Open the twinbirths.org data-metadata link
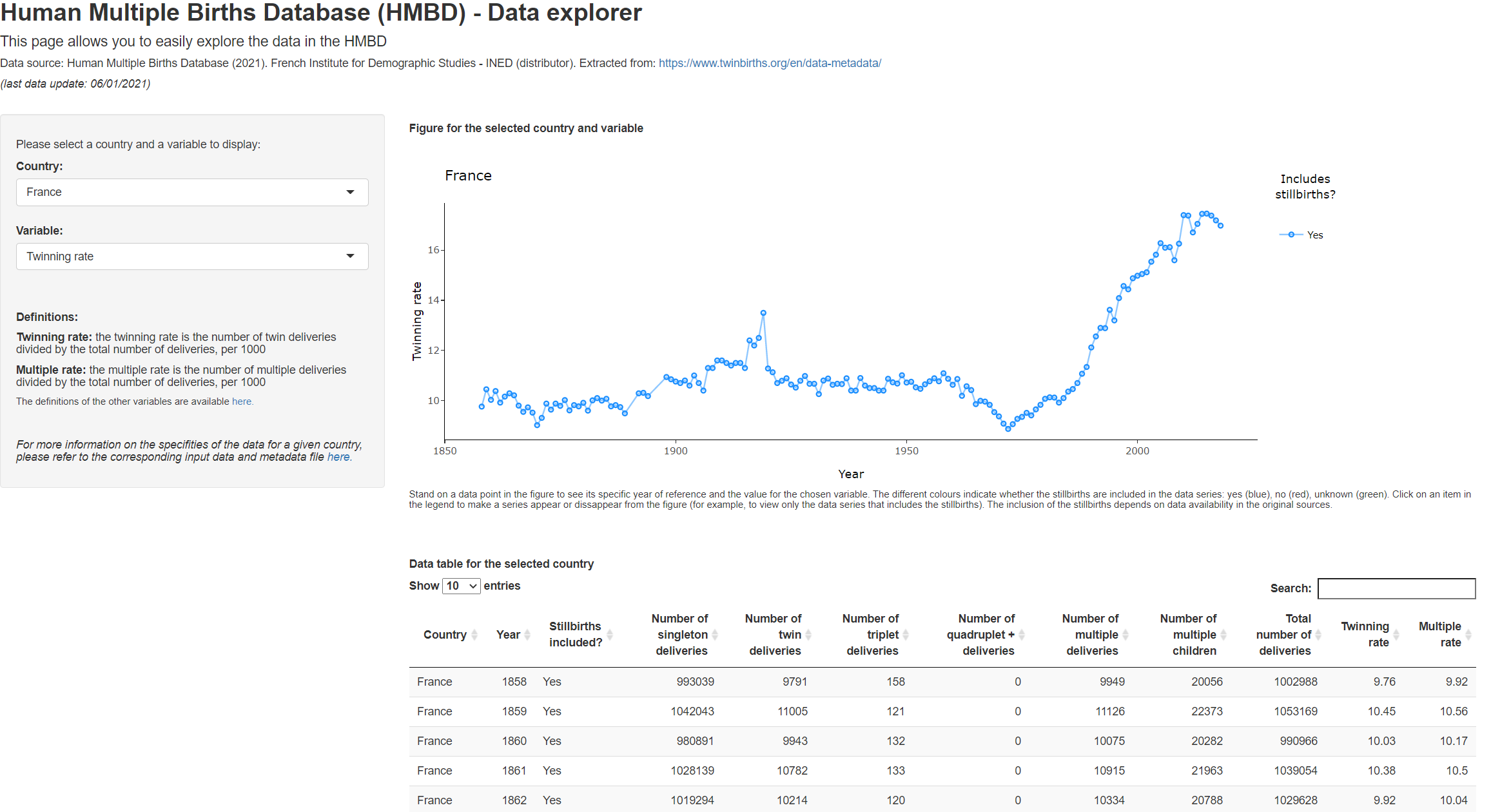 [x=770, y=63]
